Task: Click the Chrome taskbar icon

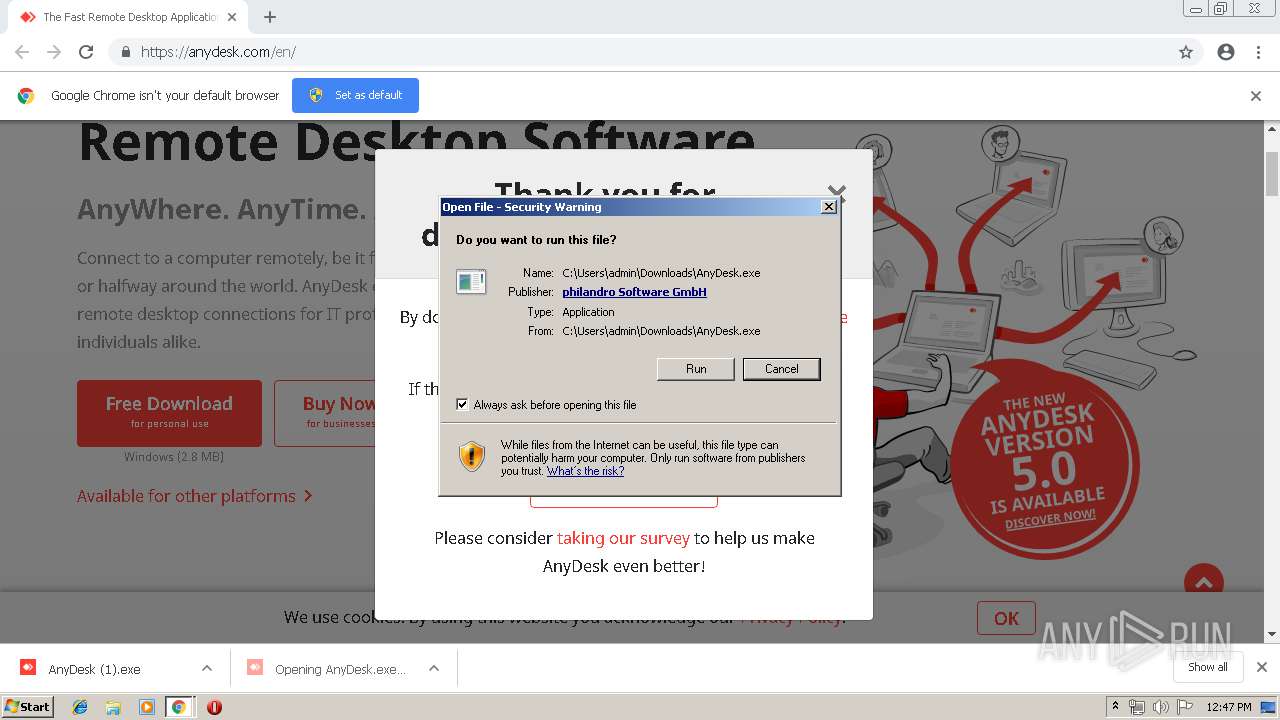Action: click(179, 707)
